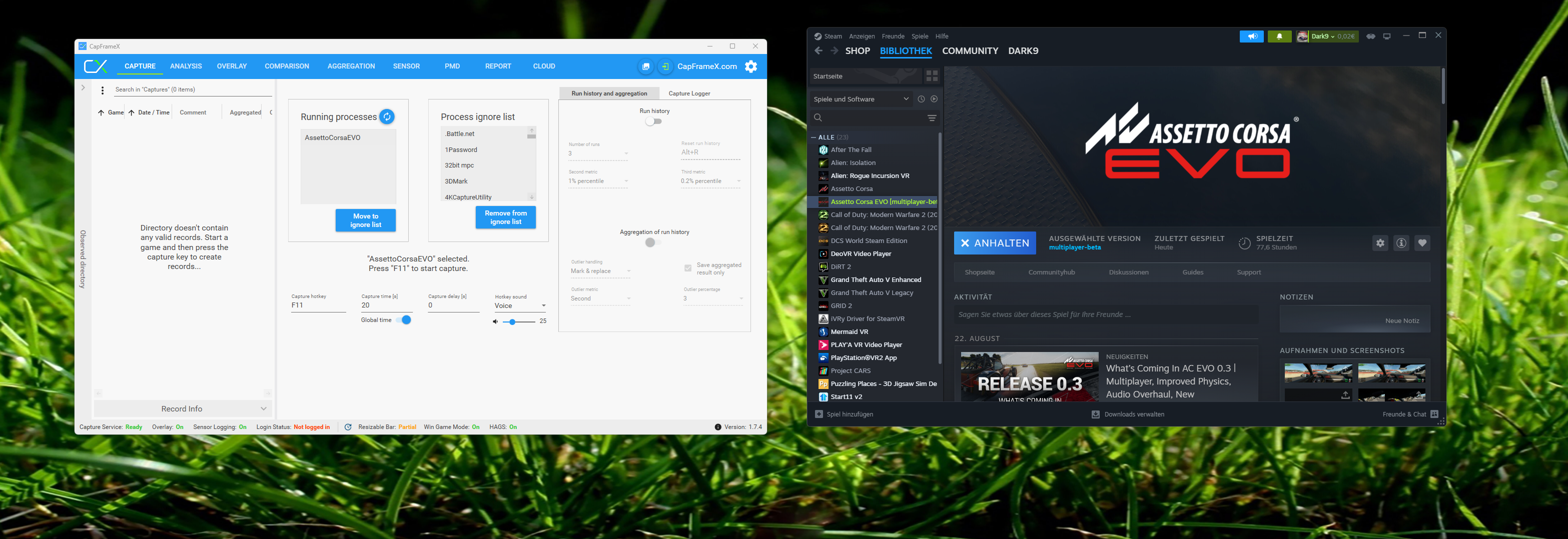The width and height of the screenshot is (1568, 539).
Task: Click Remove from ignore list button
Action: [x=506, y=217]
